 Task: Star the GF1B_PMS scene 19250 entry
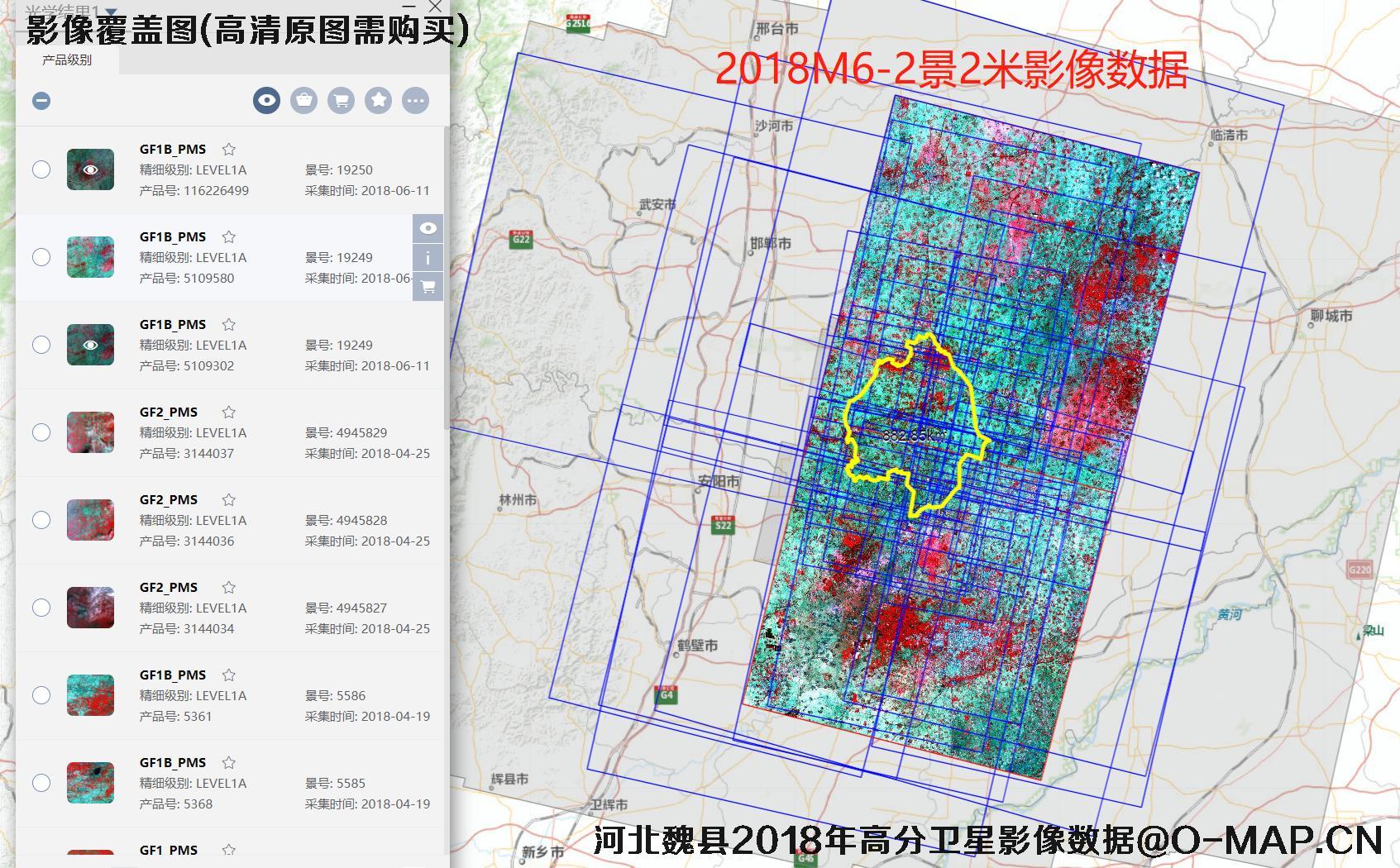[x=229, y=150]
